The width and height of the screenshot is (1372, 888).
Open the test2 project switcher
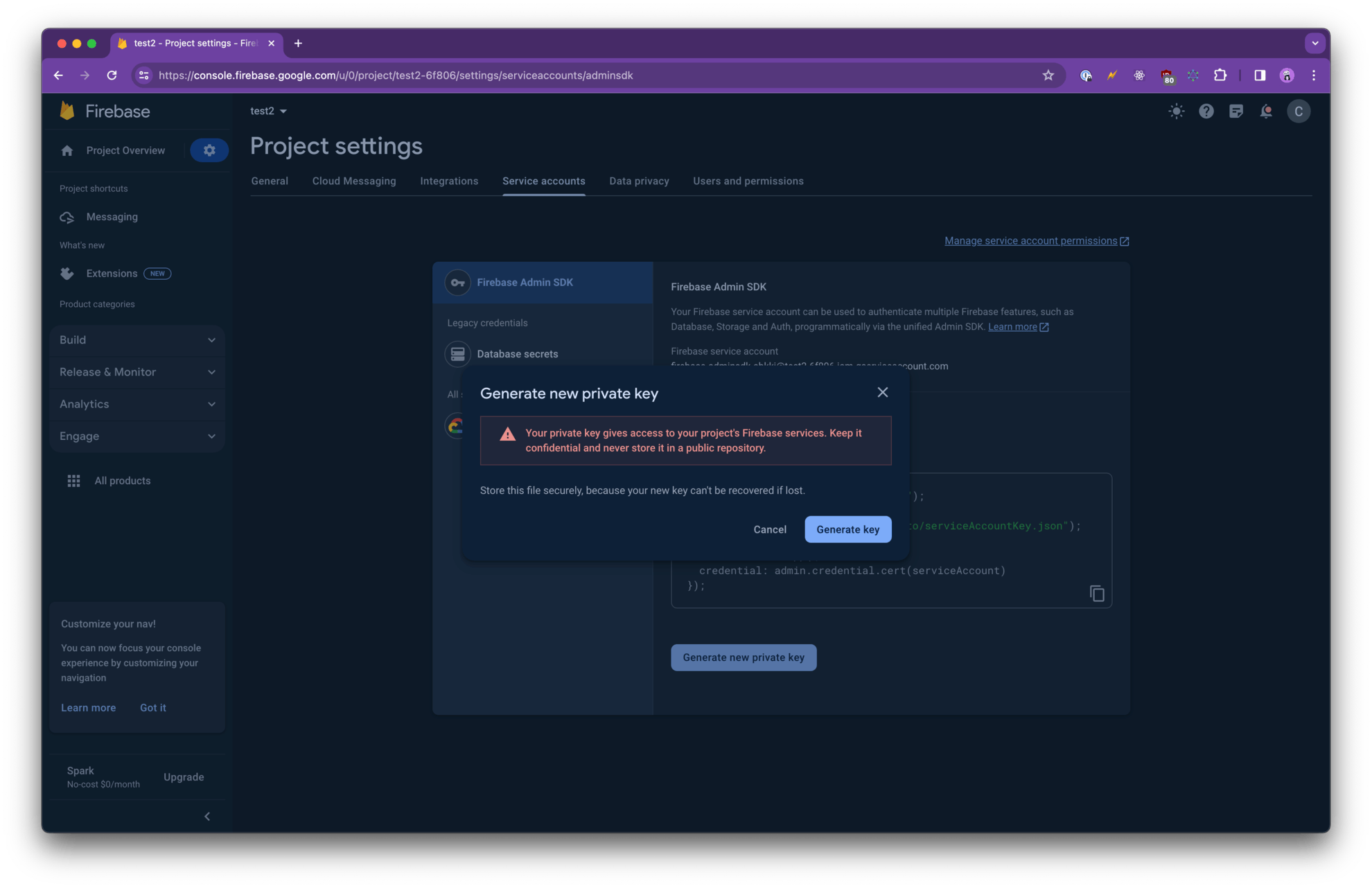tap(268, 111)
